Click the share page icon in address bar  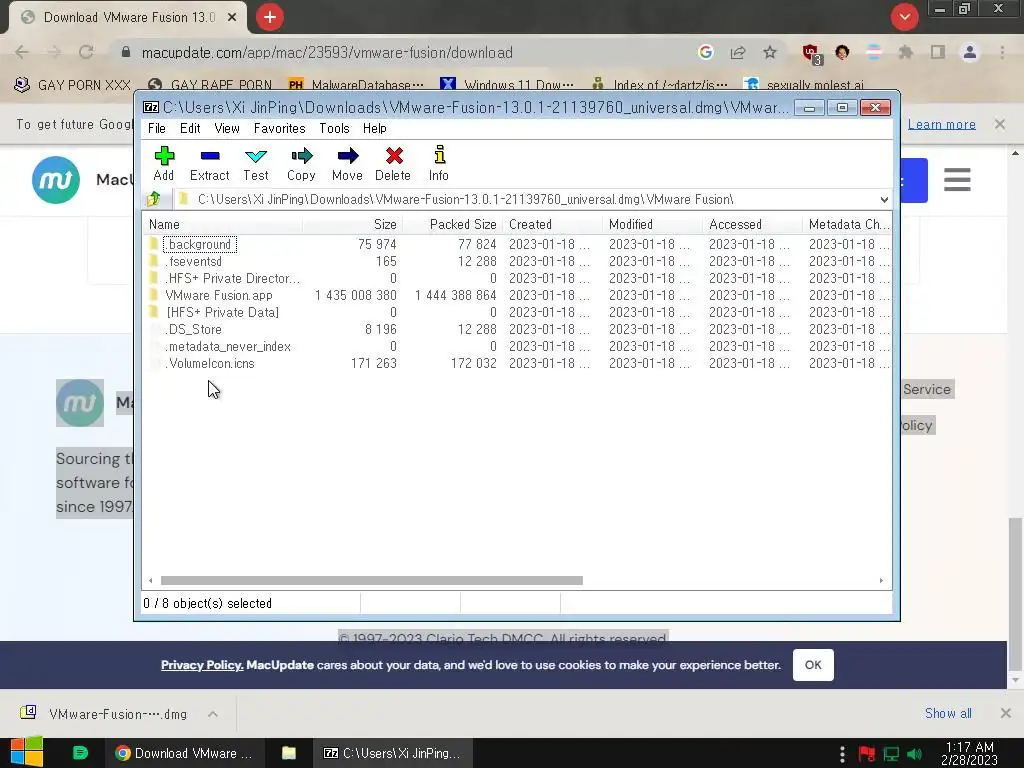coord(738,52)
